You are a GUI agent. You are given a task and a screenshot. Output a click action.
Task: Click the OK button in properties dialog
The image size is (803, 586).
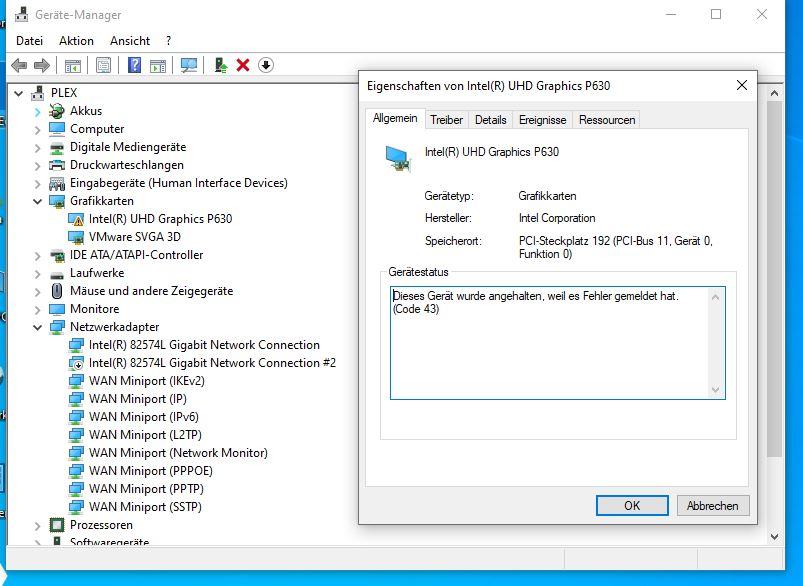[x=632, y=506]
